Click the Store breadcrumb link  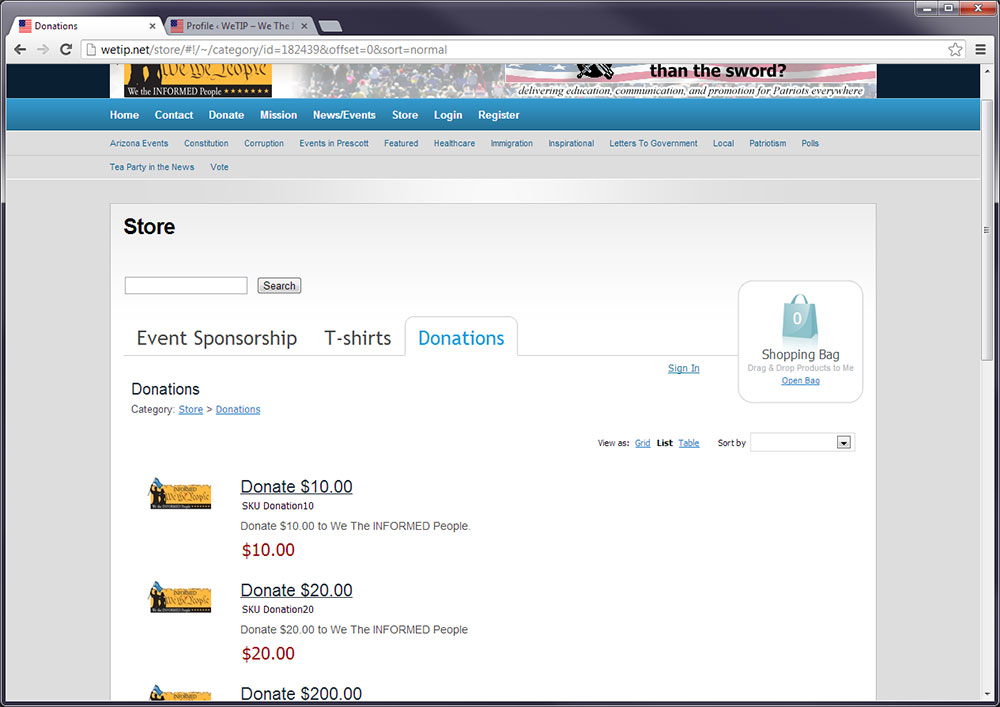[191, 409]
